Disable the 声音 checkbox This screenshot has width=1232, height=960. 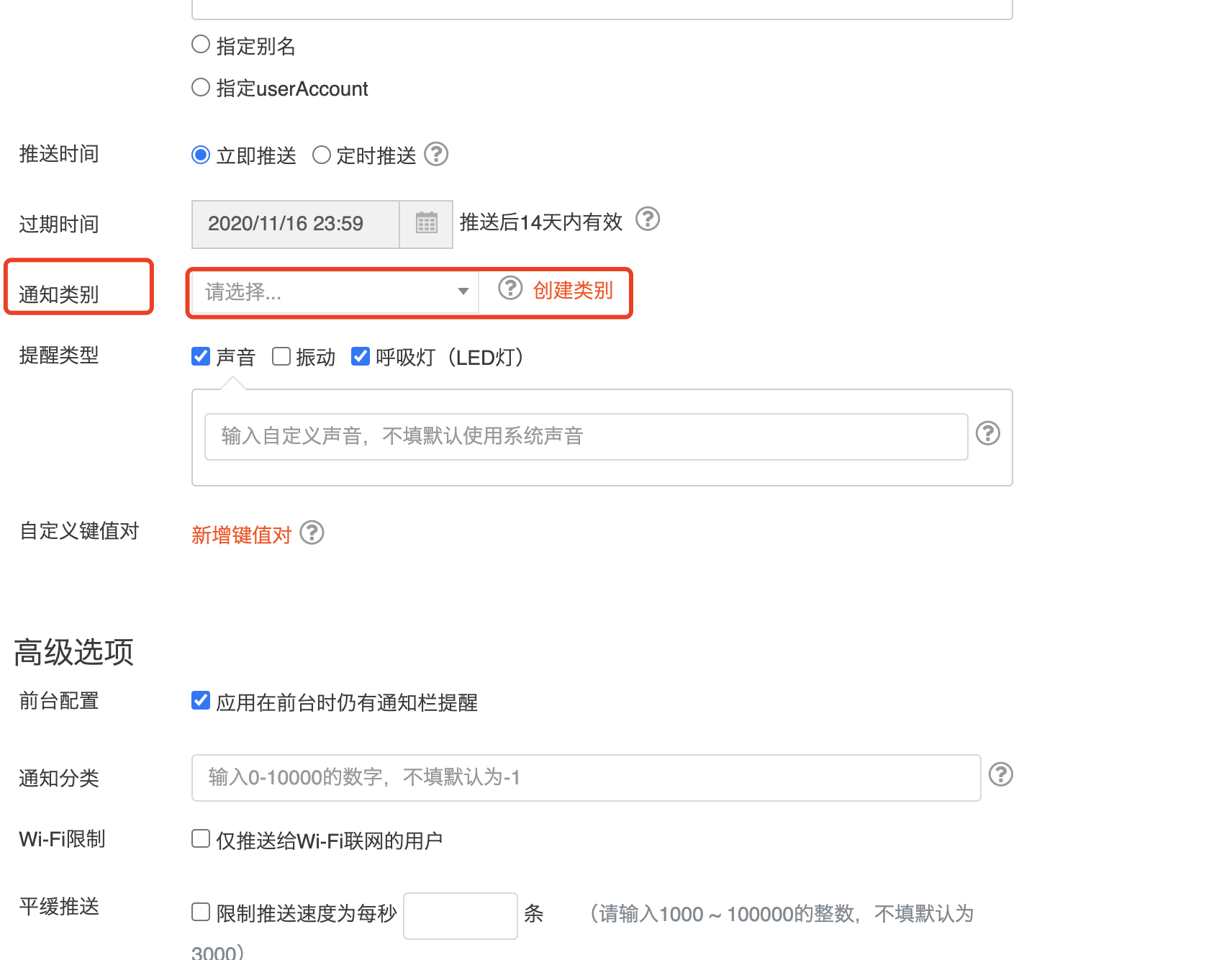point(200,356)
